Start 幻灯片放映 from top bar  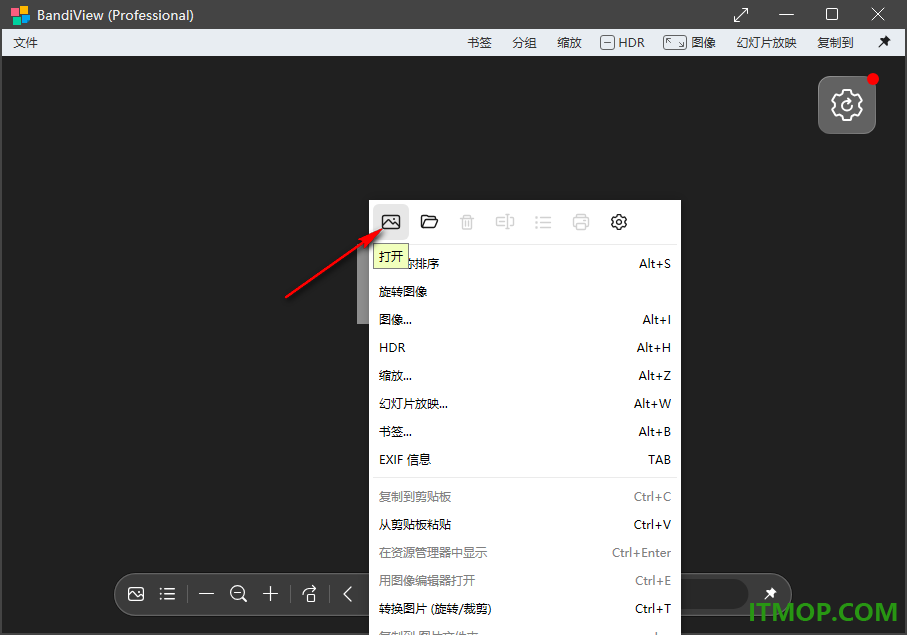click(x=766, y=43)
